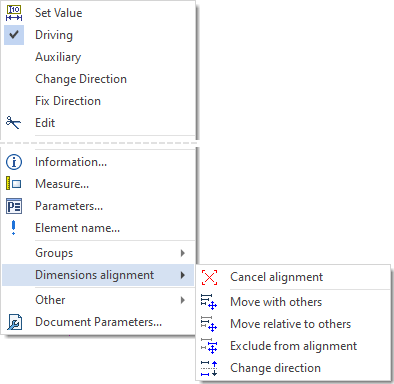Click the red Cancel alignment icon
The width and height of the screenshot is (394, 384).
click(209, 277)
